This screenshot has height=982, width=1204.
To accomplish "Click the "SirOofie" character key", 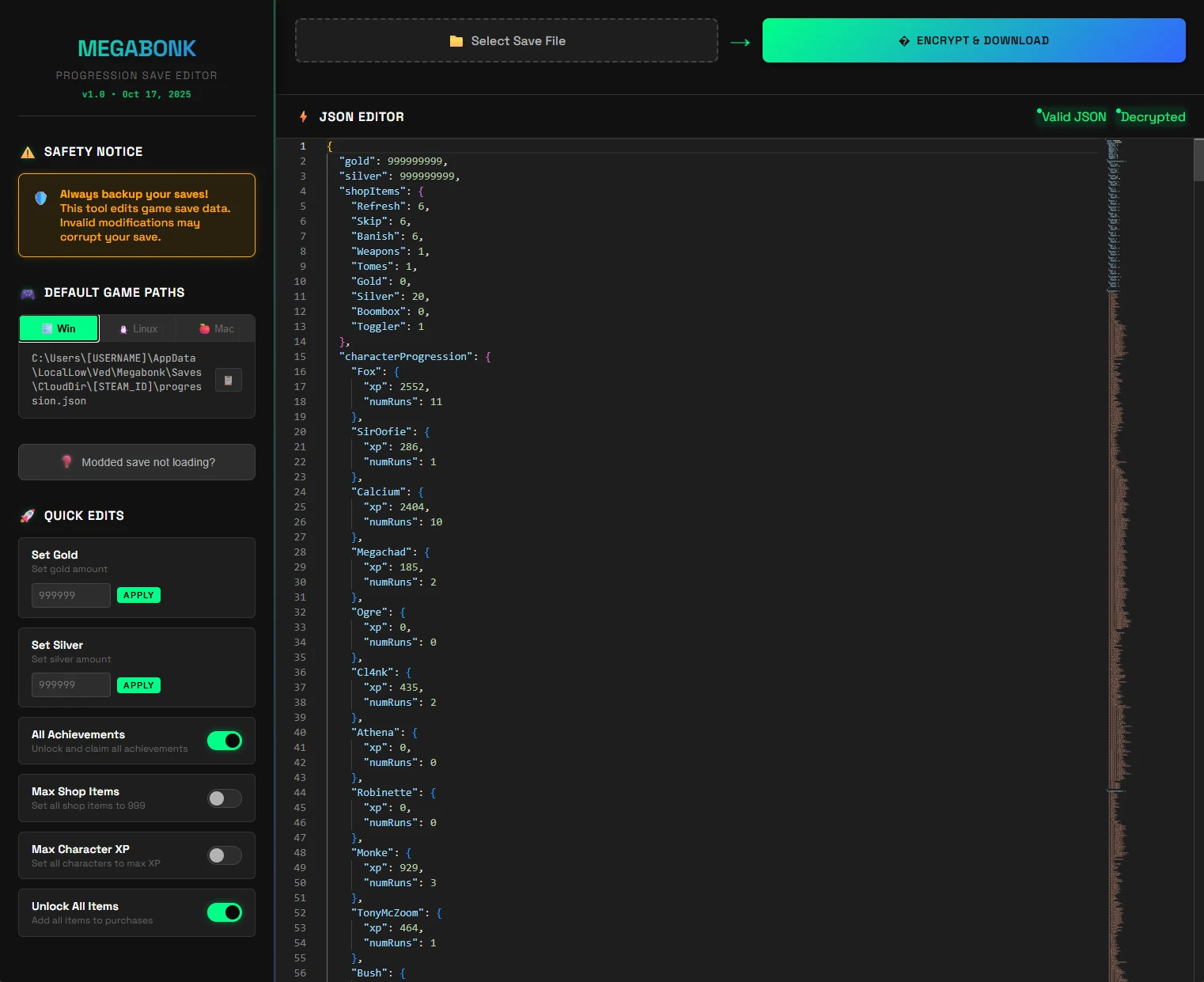I will [381, 432].
